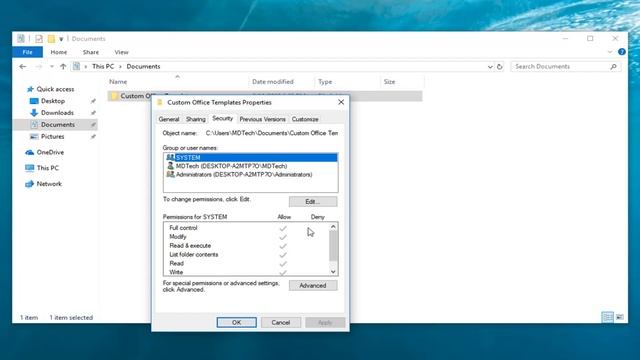Open Advanced security settings
The width and height of the screenshot is (640, 360).
[x=313, y=285]
